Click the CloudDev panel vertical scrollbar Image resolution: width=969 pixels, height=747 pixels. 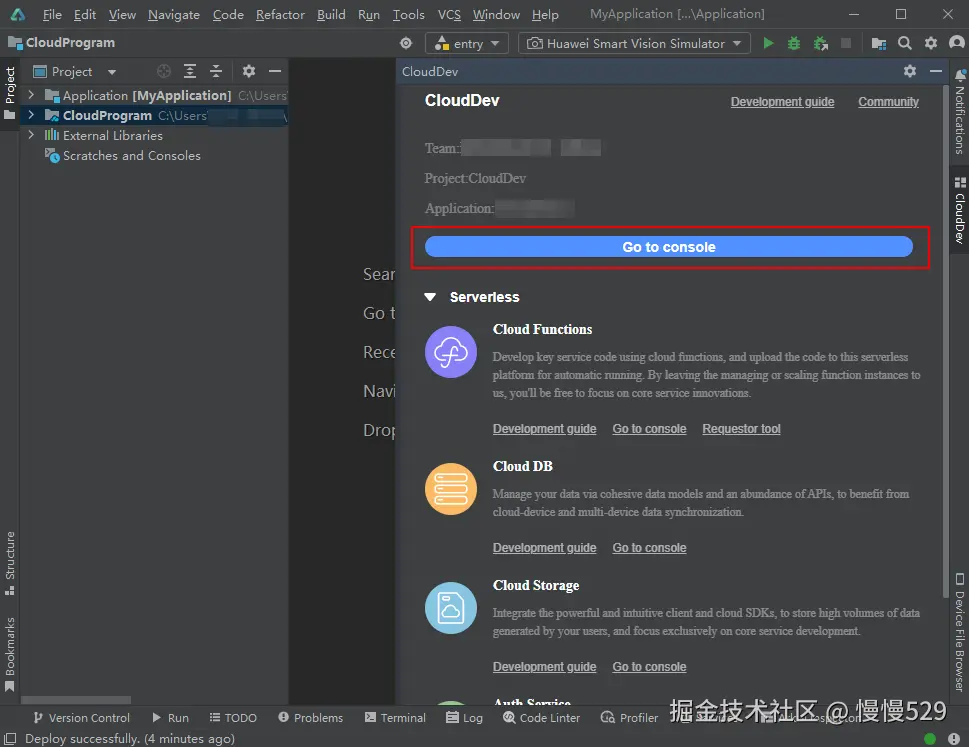pos(945,342)
